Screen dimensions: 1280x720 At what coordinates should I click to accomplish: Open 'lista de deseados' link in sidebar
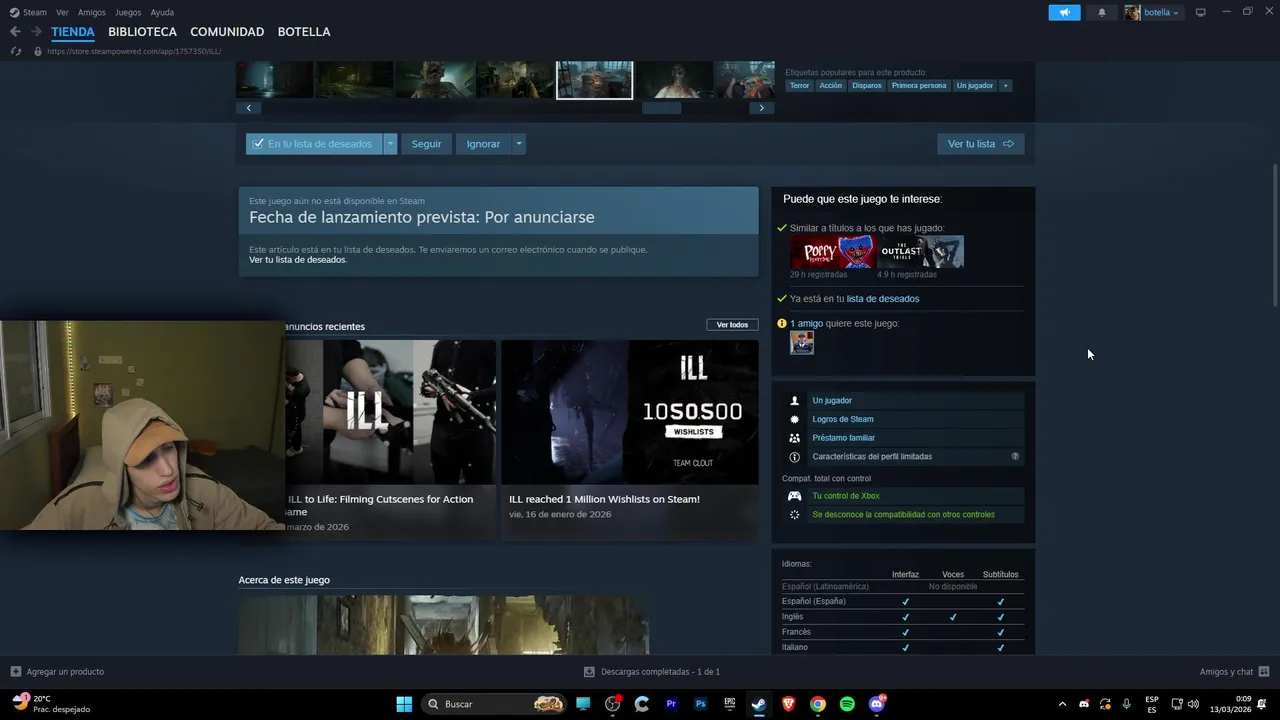[x=883, y=299]
